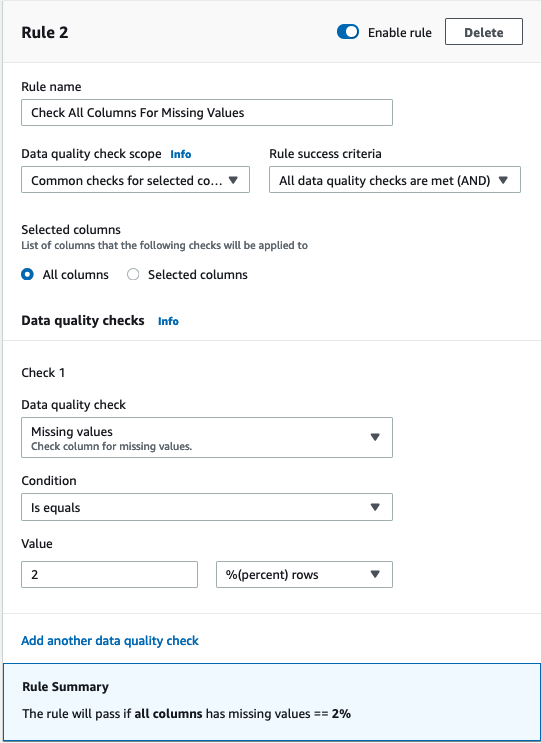Click the arrow icon on percent rows dropdown
The width and height of the screenshot is (541, 743).
click(x=375, y=575)
